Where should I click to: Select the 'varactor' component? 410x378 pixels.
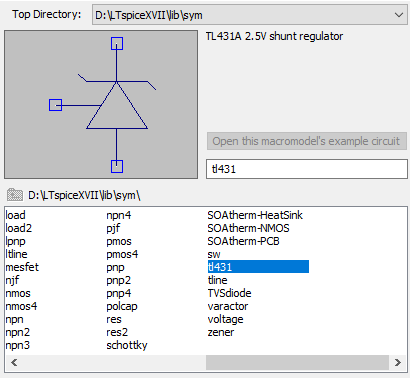tap(228, 306)
